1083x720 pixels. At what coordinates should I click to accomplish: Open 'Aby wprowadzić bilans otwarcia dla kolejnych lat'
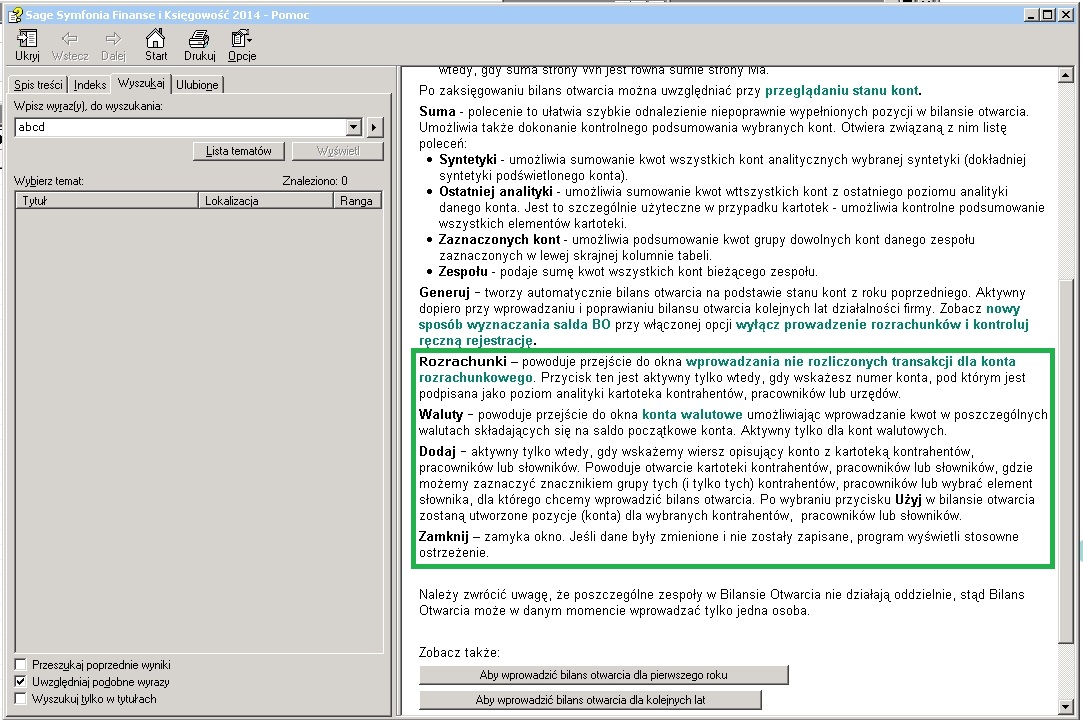[x=591, y=700]
